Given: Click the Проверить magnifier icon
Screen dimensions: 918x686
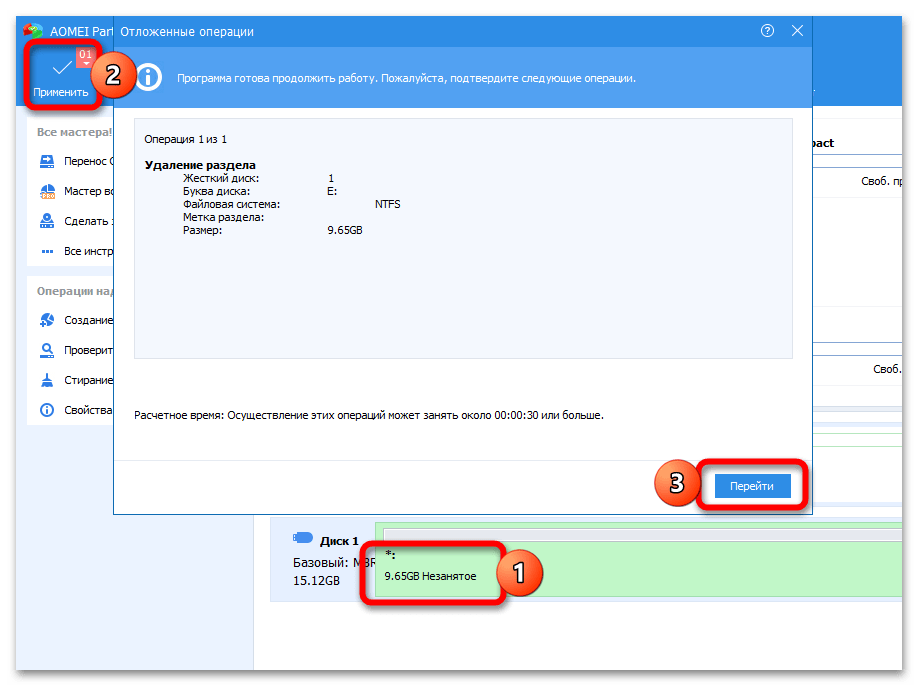Looking at the screenshot, I should pyautogui.click(x=47, y=350).
